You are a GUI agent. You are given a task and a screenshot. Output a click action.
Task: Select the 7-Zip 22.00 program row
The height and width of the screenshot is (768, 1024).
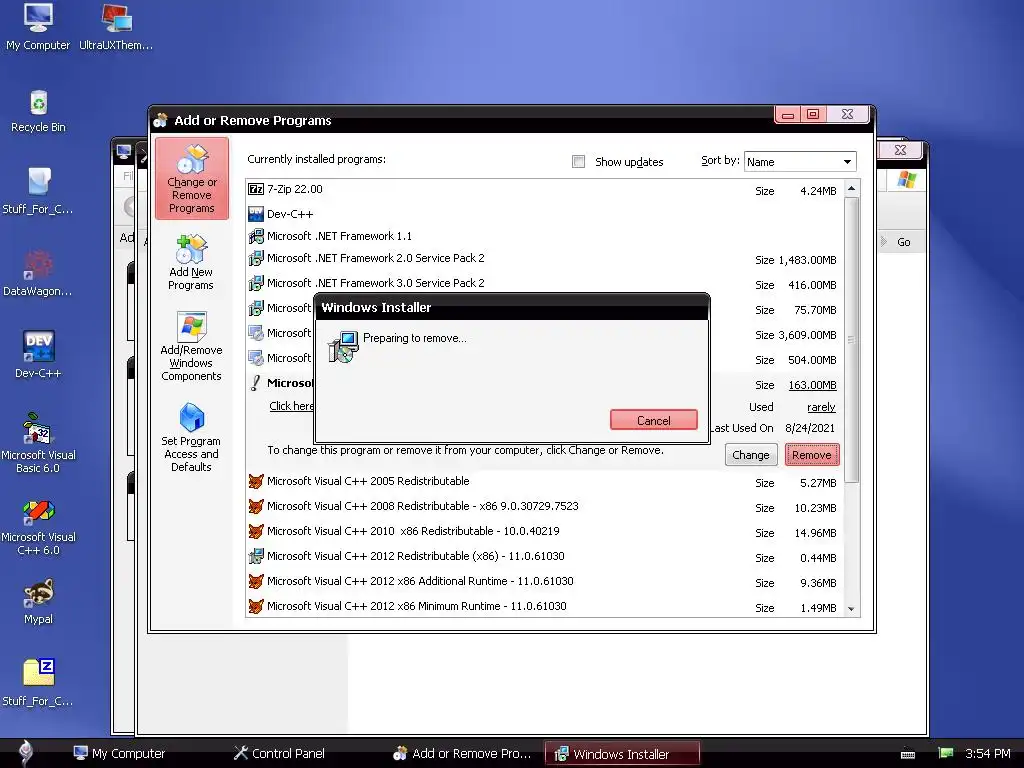click(545, 189)
